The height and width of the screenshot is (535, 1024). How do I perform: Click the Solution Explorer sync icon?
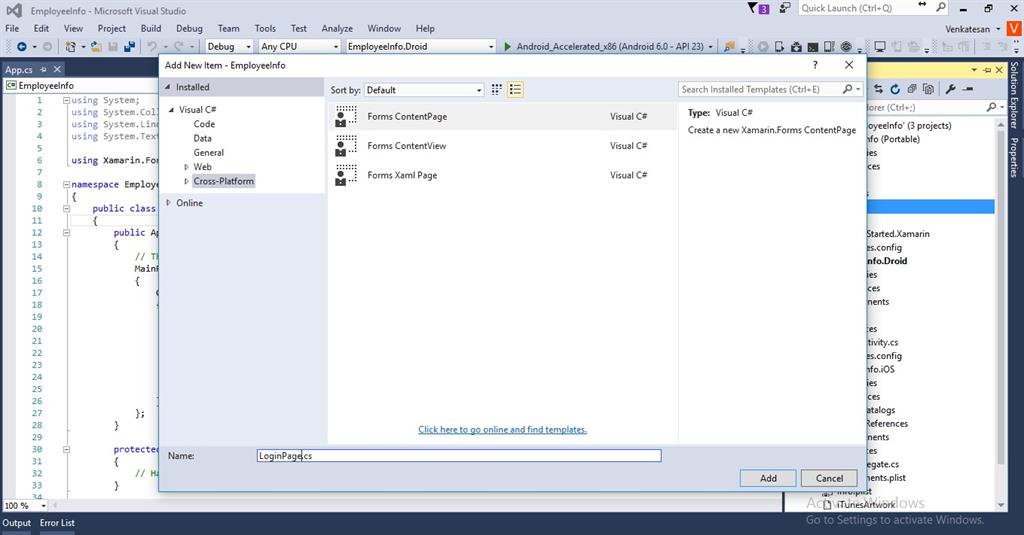(878, 89)
